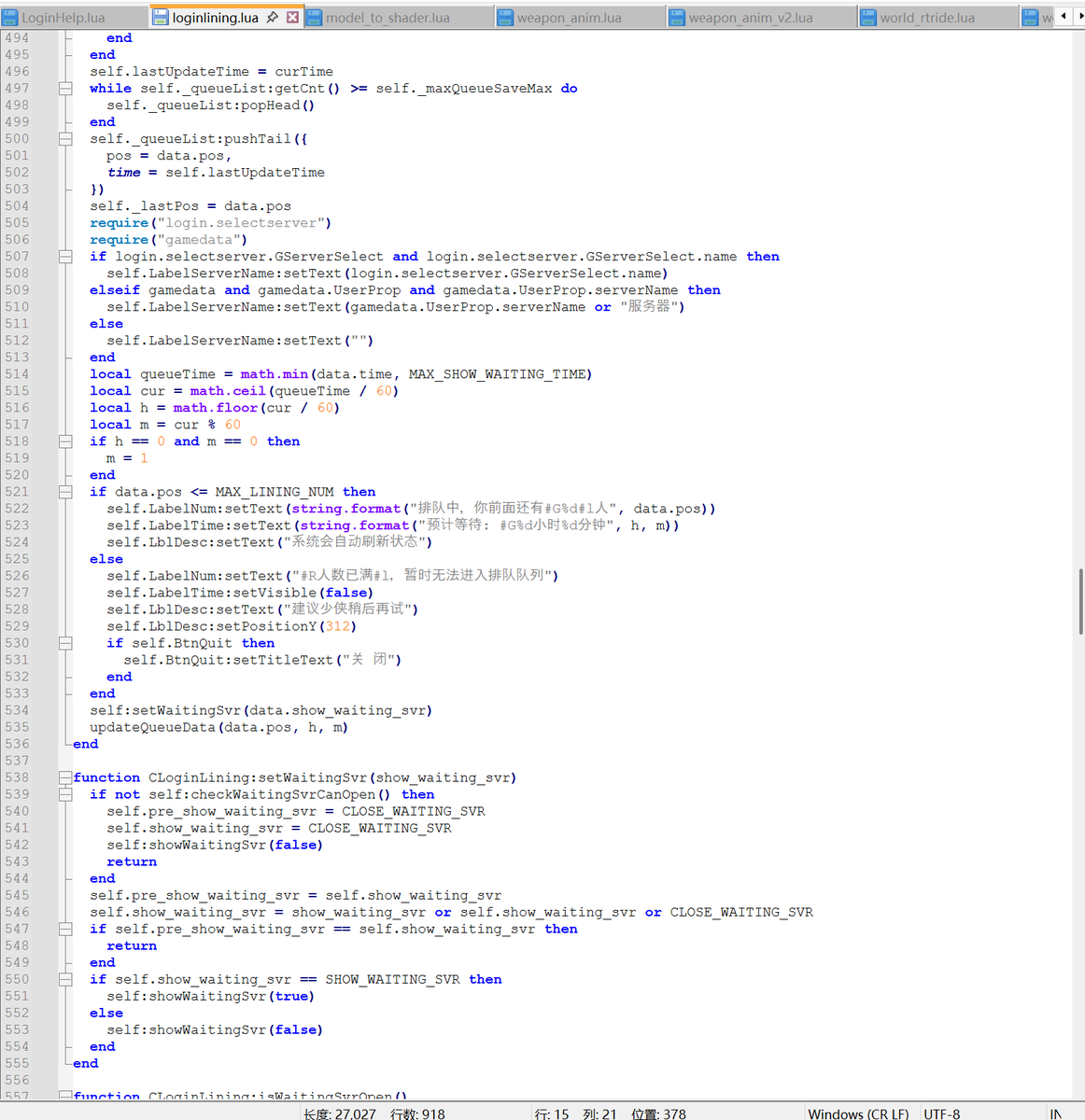
Task: Click the vertical scrollbar thumb
Action: (1080, 602)
